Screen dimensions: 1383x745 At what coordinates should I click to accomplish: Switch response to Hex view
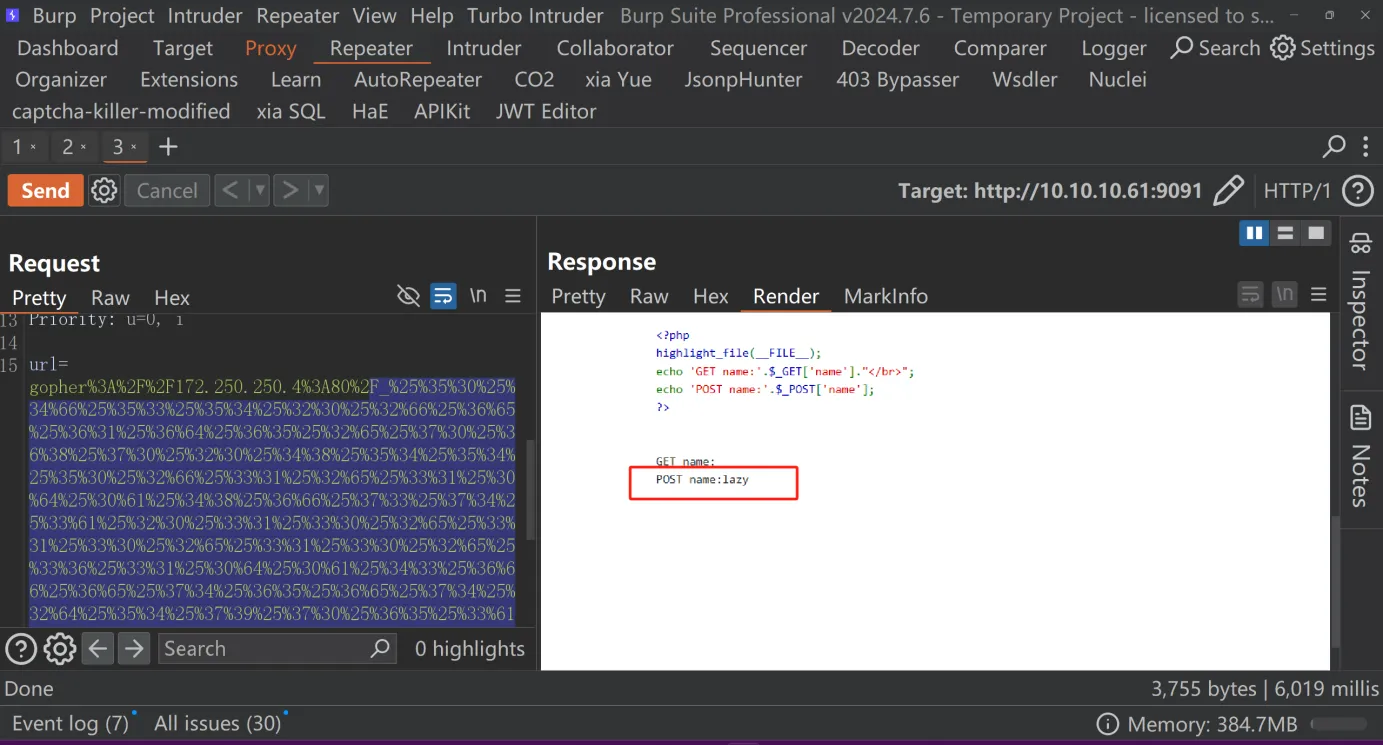[x=711, y=296]
